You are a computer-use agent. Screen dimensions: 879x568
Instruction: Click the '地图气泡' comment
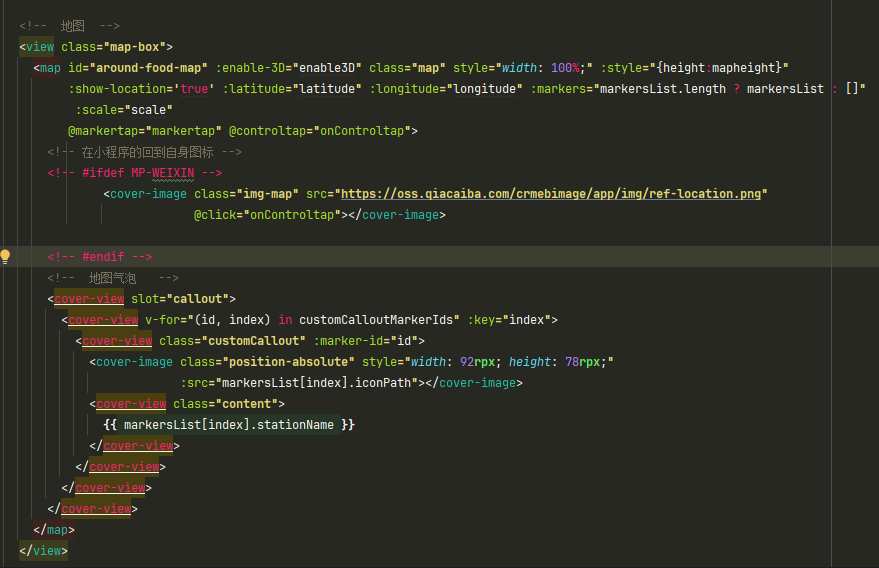pos(113,278)
